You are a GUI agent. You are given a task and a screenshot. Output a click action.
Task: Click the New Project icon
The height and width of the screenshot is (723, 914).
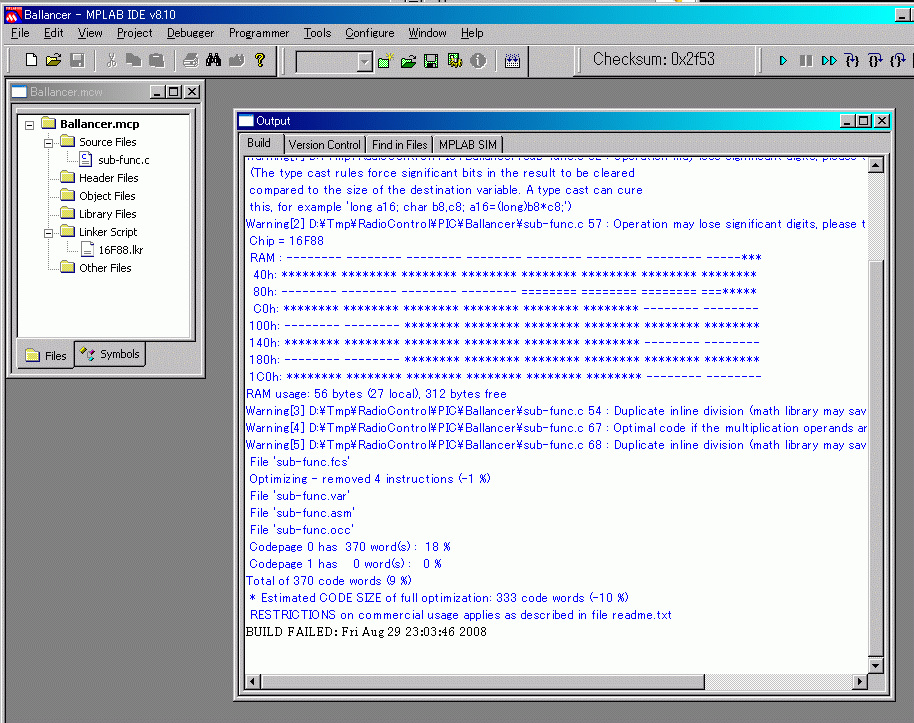point(385,61)
